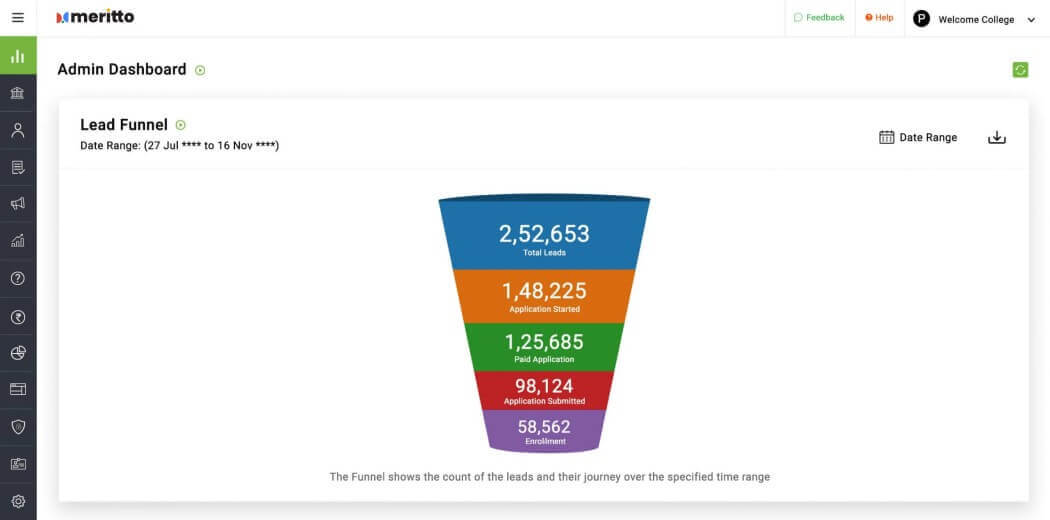The width and height of the screenshot is (1050, 520).
Task: Open the pie chart sidebar icon
Action: 18,353
